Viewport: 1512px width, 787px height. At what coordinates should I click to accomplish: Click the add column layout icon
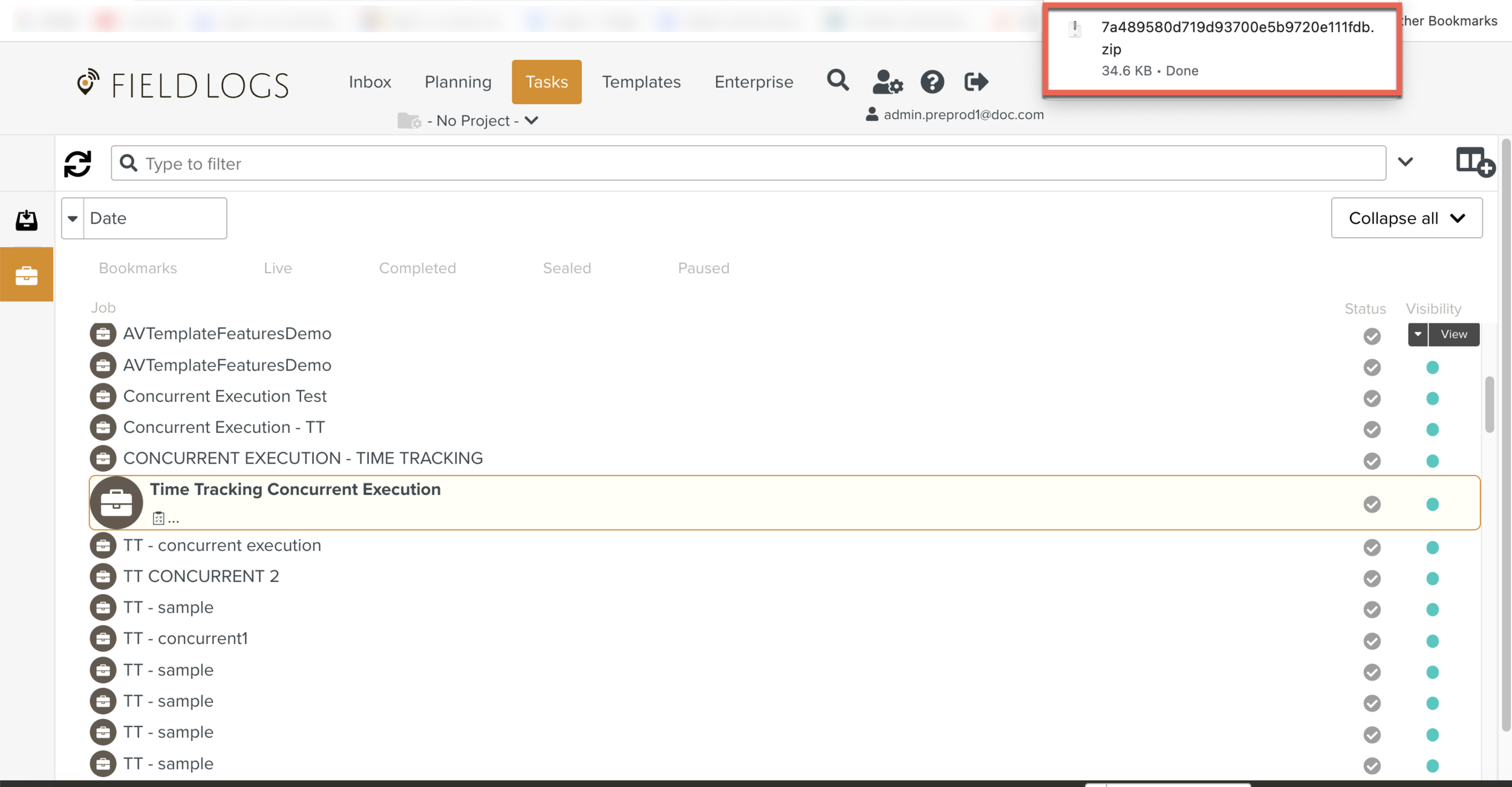[x=1475, y=162]
